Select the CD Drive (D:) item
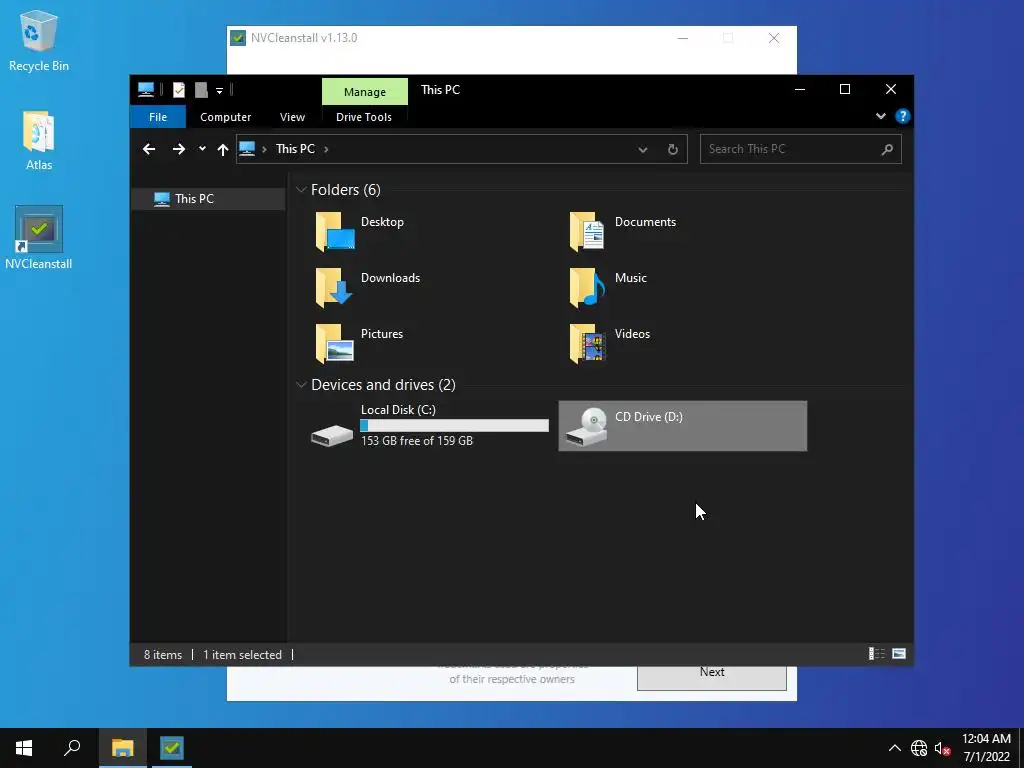This screenshot has height=768, width=1024. 682,426
